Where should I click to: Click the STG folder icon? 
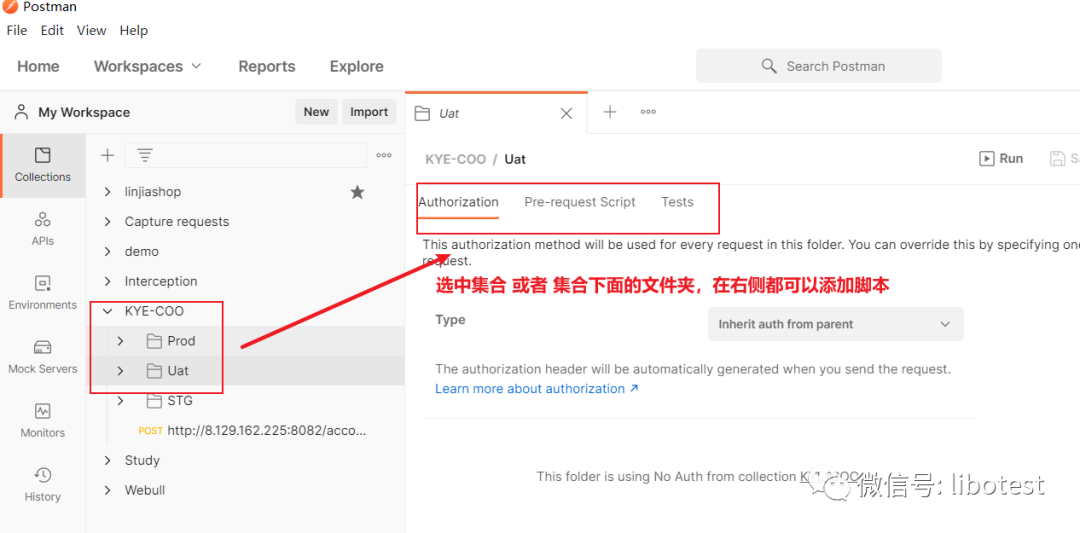[x=154, y=401]
